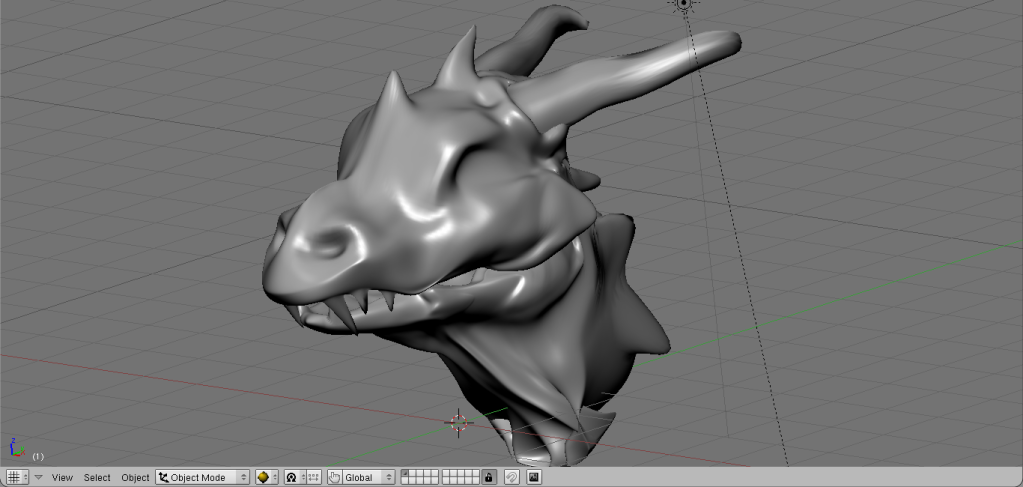Expand the Global orientation dropdown
The image size is (1023, 487).
(368, 478)
